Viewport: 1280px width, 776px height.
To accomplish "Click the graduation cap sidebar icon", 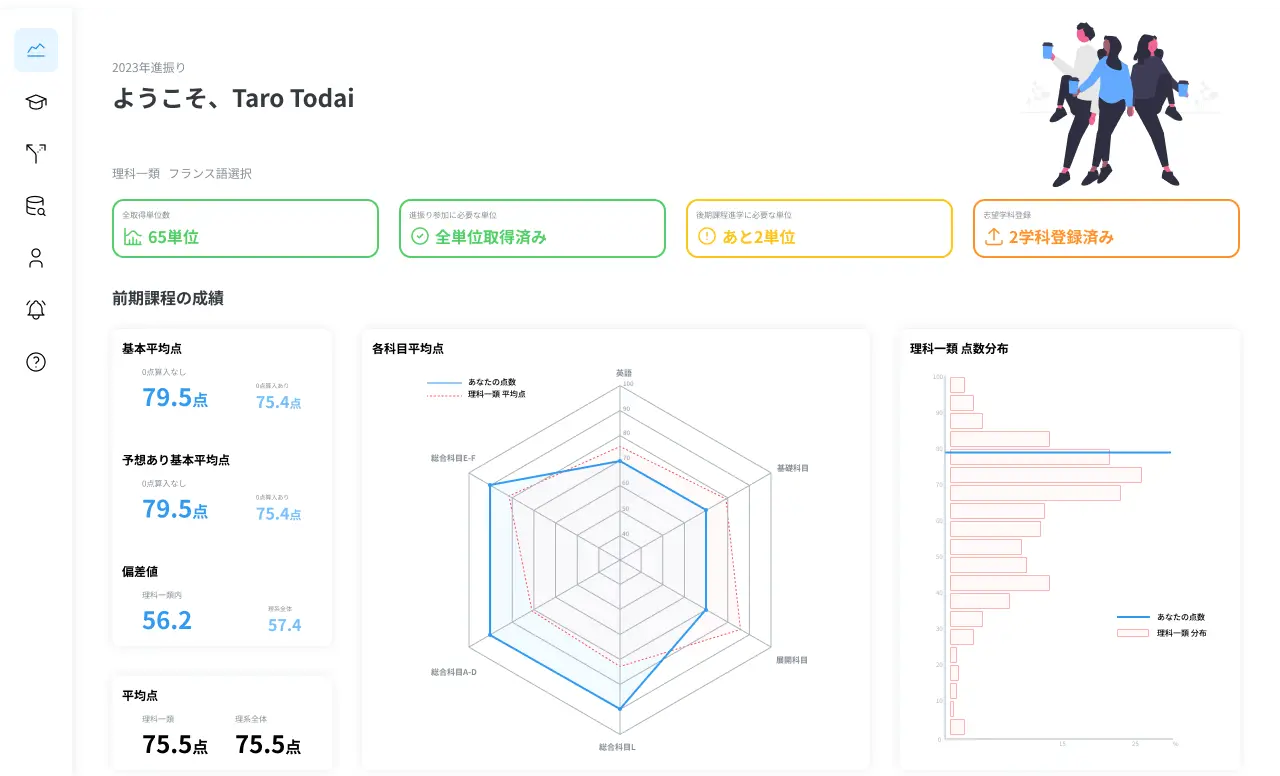I will (36, 102).
